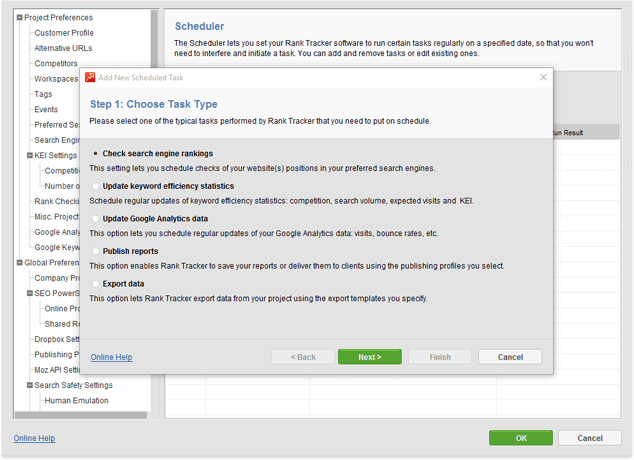This screenshot has height=460, width=634.
Task: Select Dropbox Settings tree item
Action: (x=57, y=339)
